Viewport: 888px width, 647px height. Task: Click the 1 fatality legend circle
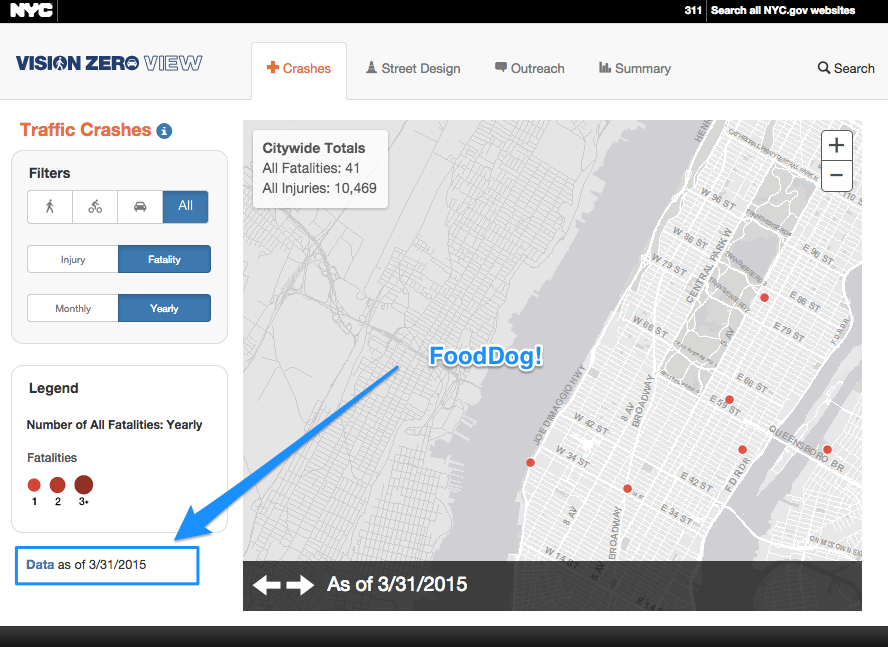pyautogui.click(x=34, y=485)
